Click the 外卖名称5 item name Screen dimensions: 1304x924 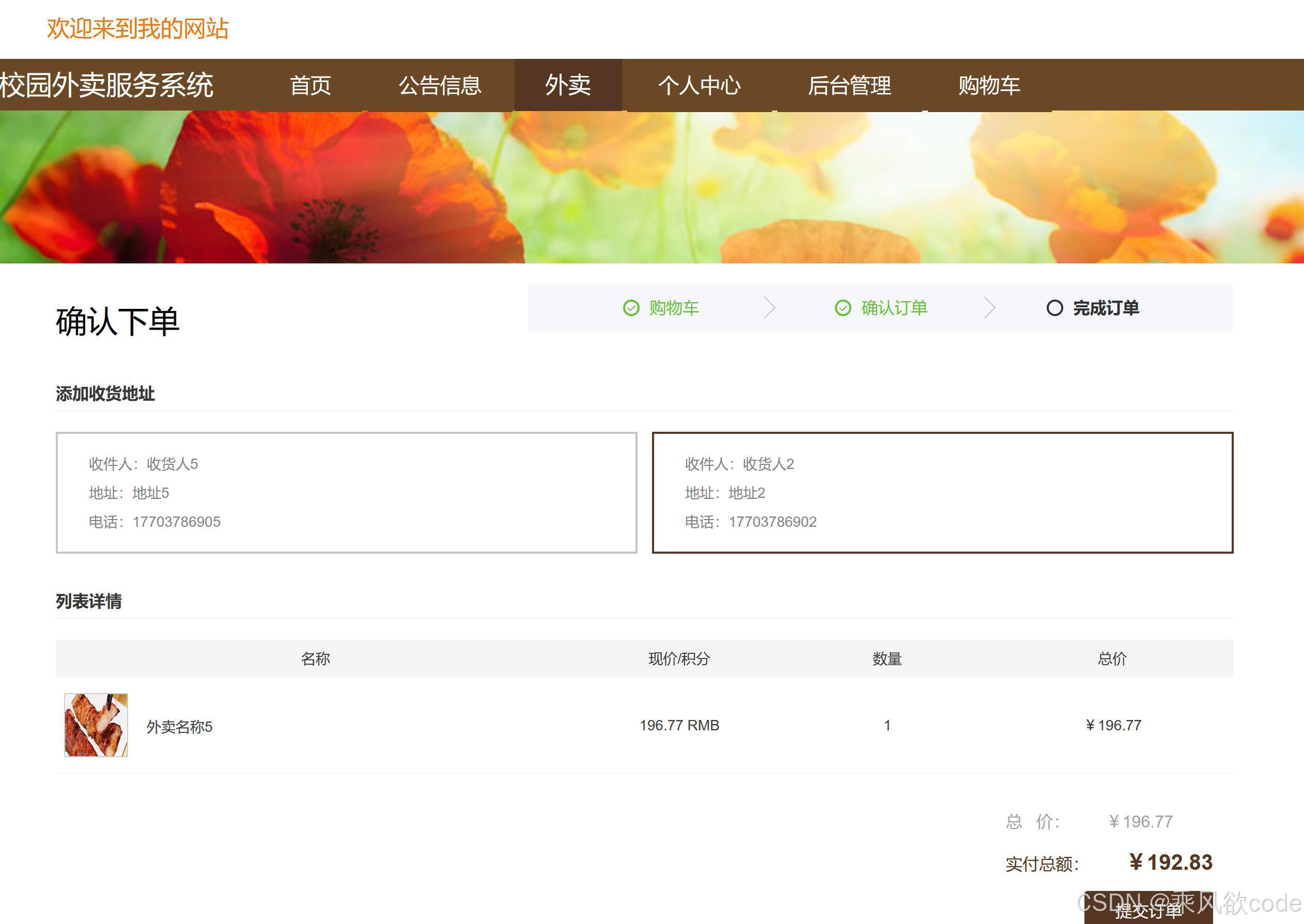point(179,727)
